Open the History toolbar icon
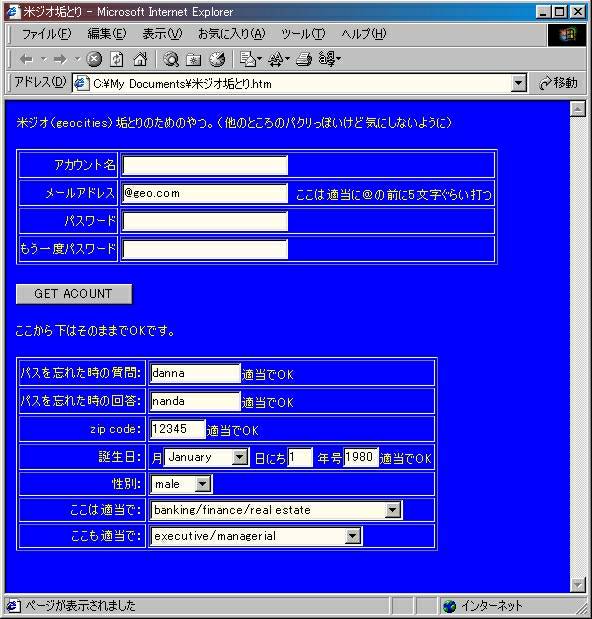Image resolution: width=592 pixels, height=619 pixels. [217, 59]
